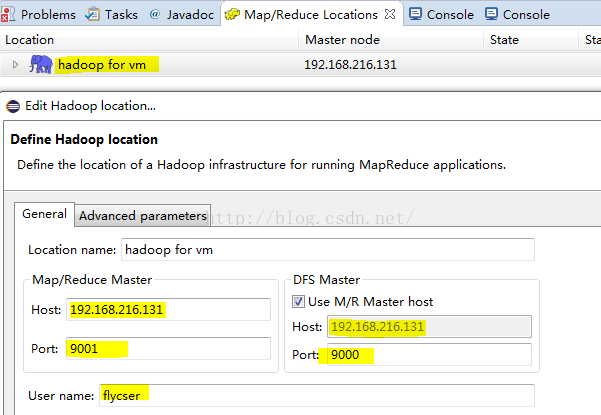The width and height of the screenshot is (601, 415).
Task: Switch to Advanced parameters tab
Action: click(x=143, y=216)
